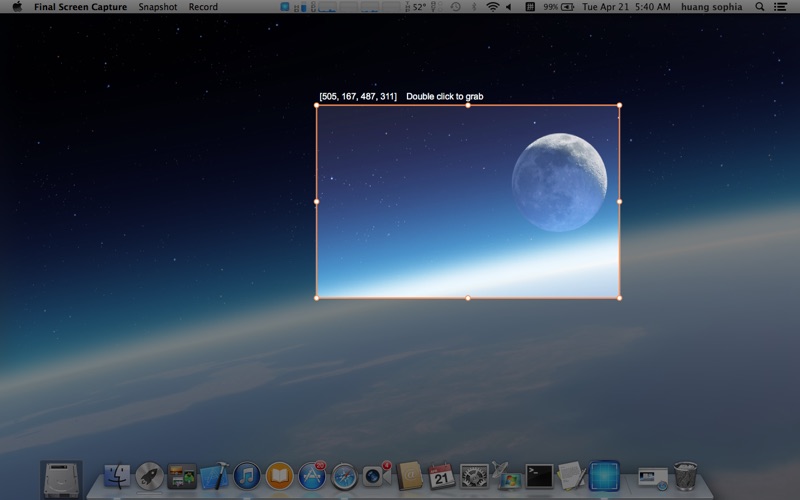Click the selection's bottom-middle handle
This screenshot has width=800, height=500.
[468, 298]
